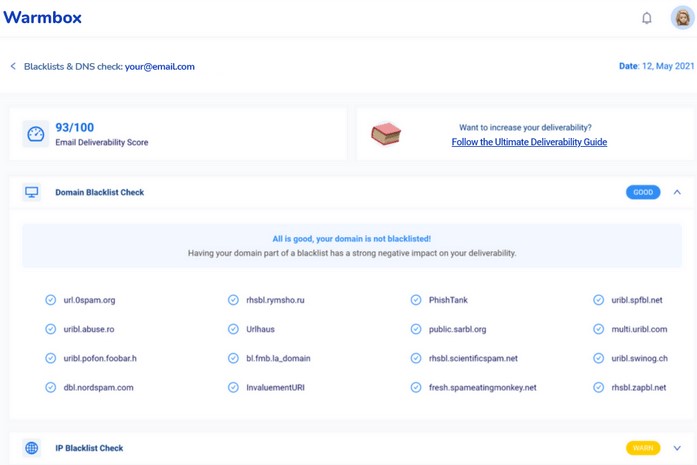Click the check icon beside rhsbl.rymsho.ru
This screenshot has height=465, width=697.
click(233, 300)
